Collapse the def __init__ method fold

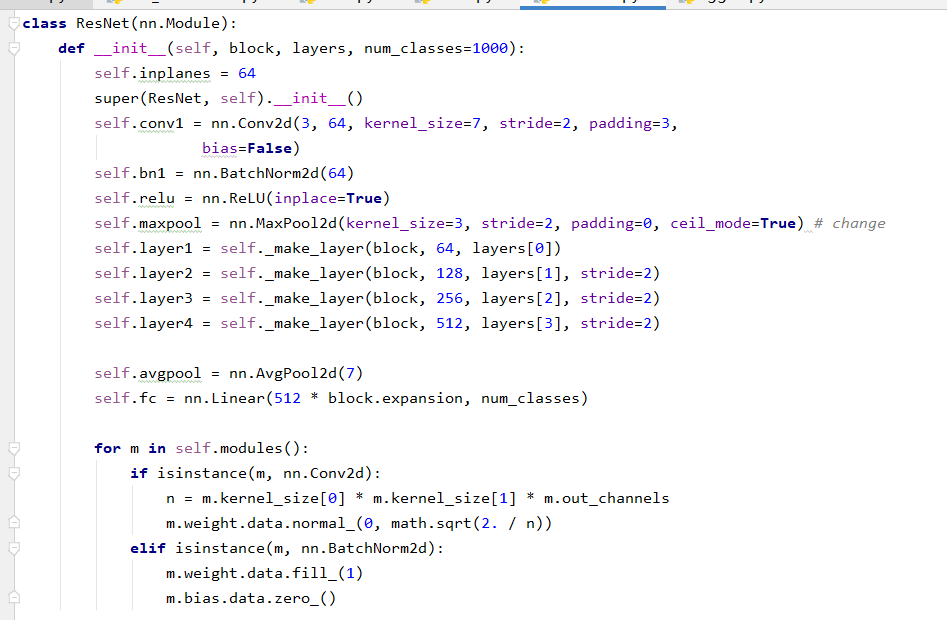click(14, 48)
